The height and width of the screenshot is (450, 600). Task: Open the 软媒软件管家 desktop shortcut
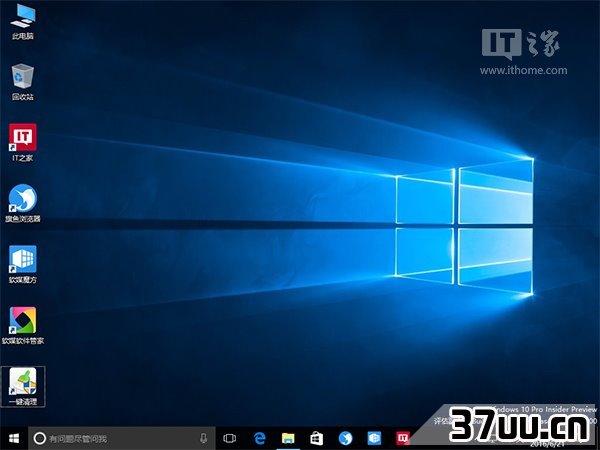click(x=23, y=326)
